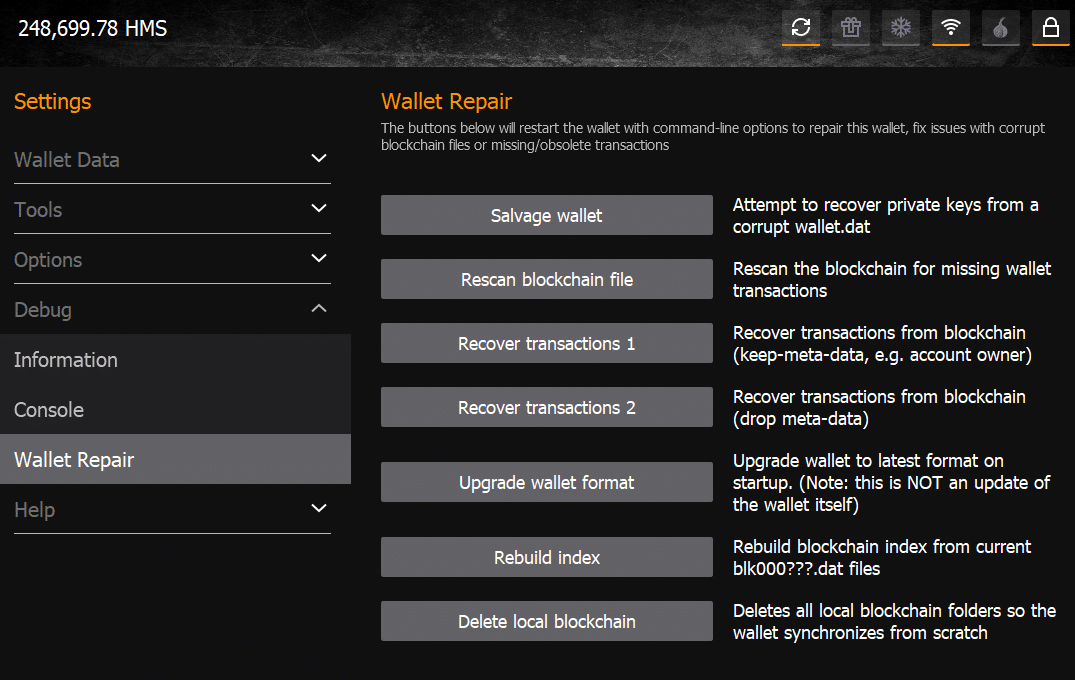Click the Wi-Fi network connections icon
Image resolution: width=1075 pixels, height=680 pixels.
click(x=951, y=28)
